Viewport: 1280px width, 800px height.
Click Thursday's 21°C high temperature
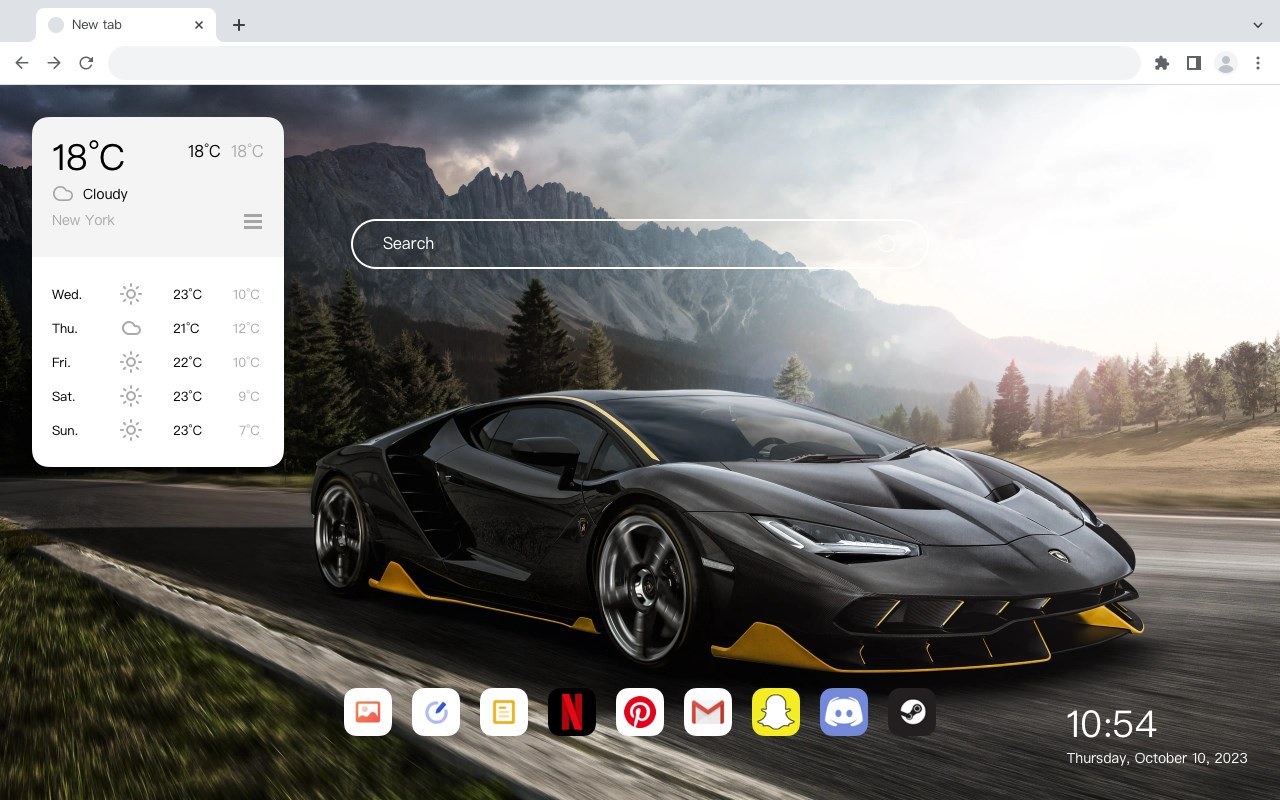(x=186, y=328)
